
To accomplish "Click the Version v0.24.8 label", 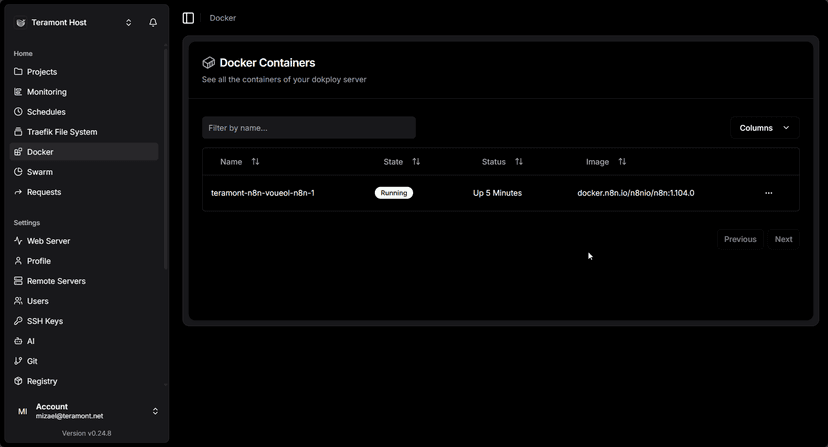I will click(87, 433).
